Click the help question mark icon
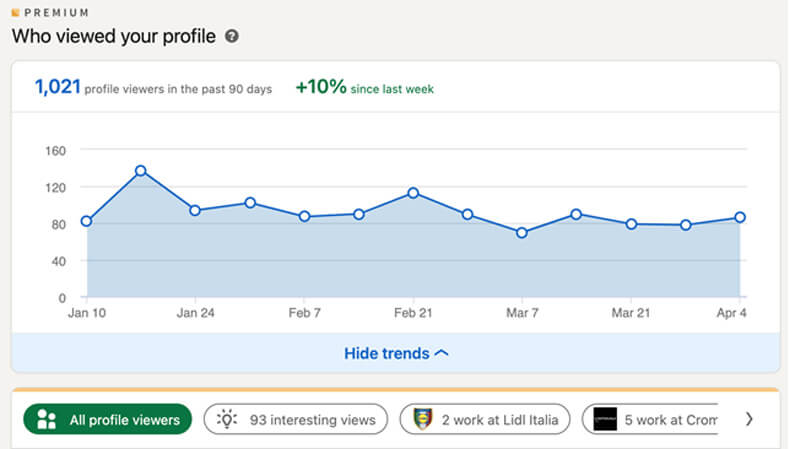Screen dimensions: 789x449 point(232,37)
